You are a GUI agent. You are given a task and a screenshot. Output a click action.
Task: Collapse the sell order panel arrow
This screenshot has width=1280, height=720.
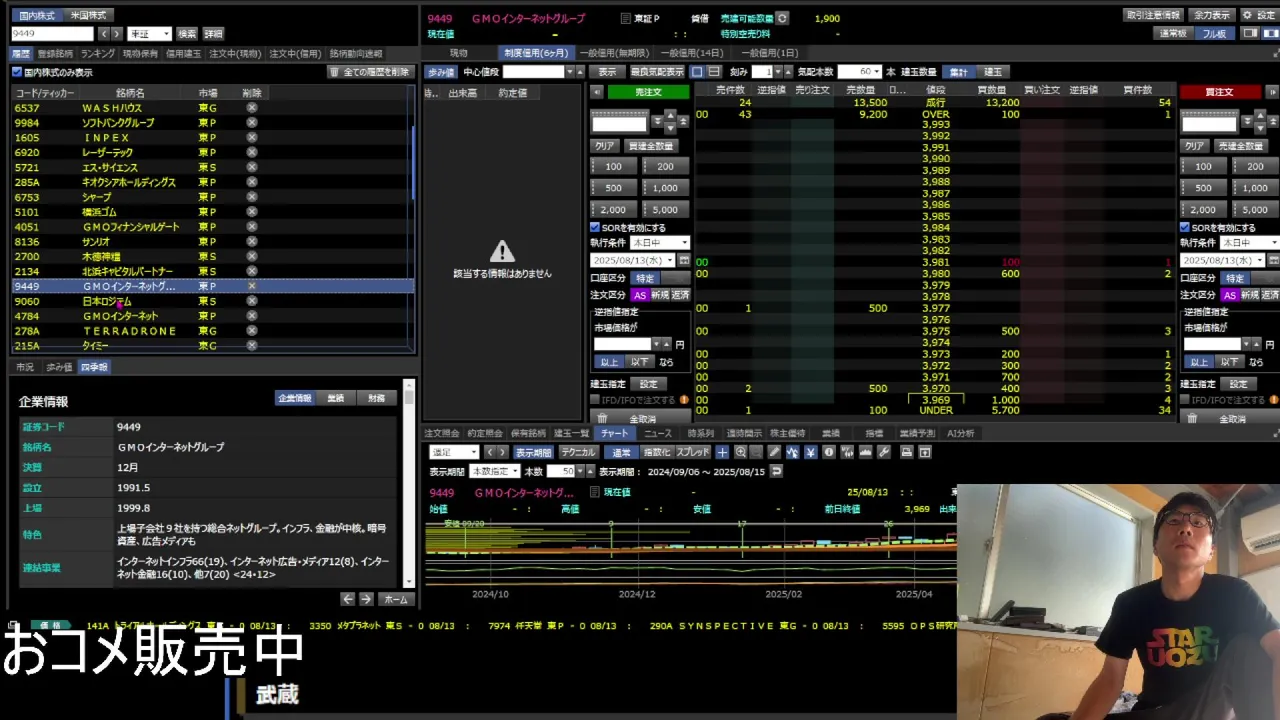(x=597, y=92)
